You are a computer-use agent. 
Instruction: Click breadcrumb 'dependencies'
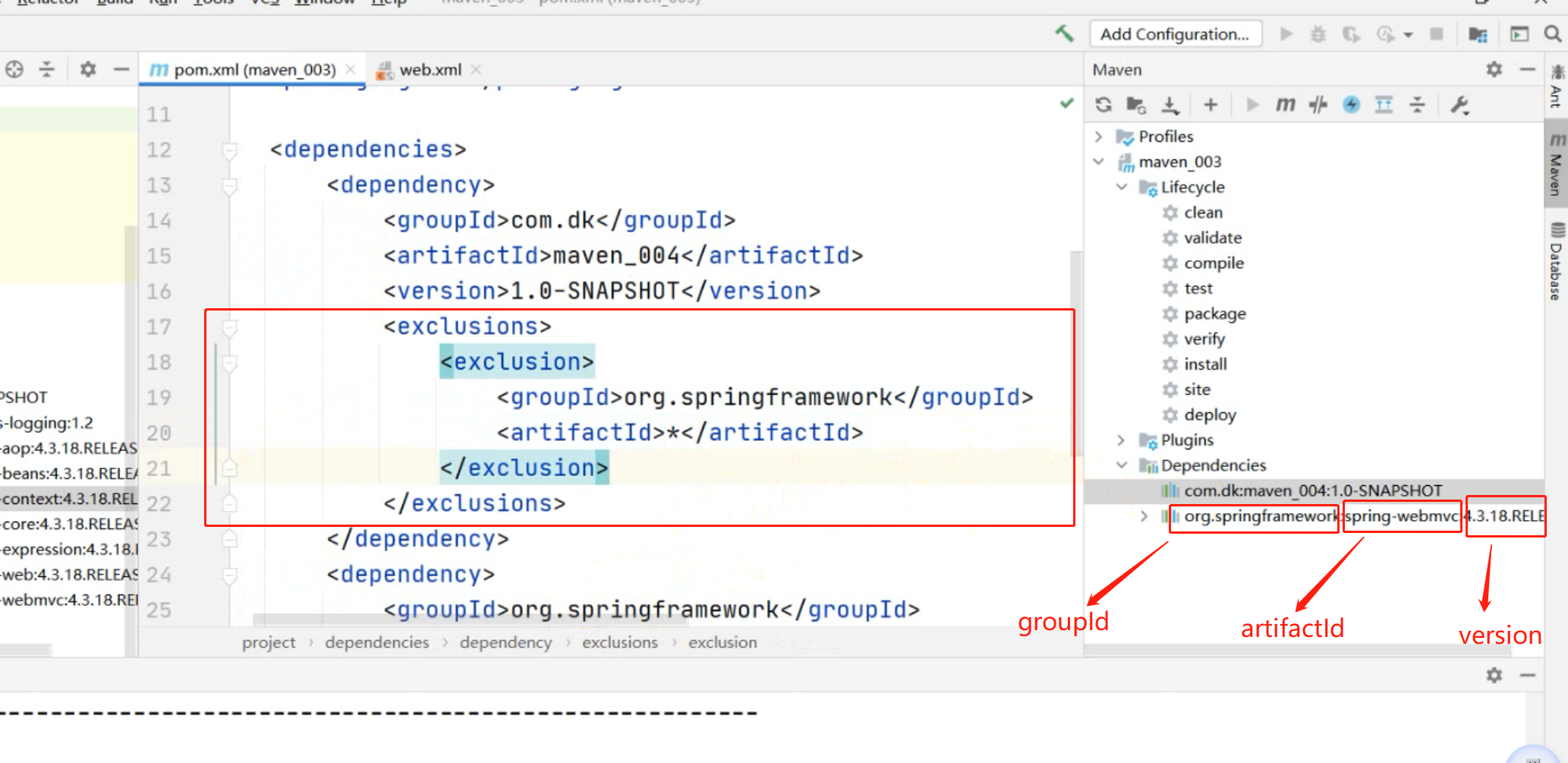(377, 642)
